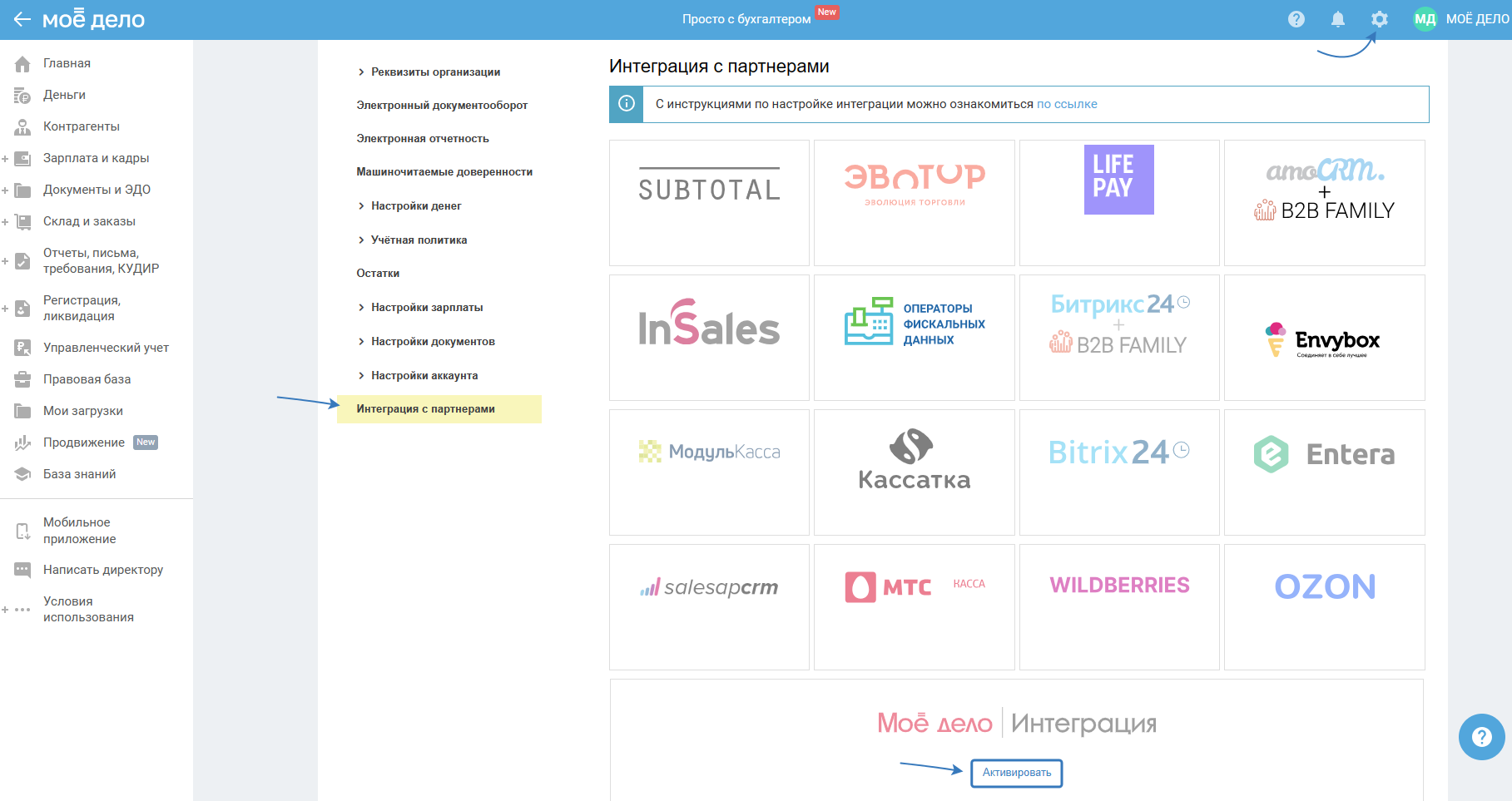This screenshot has width=1512, height=801.
Task: Open notifications bell icon
Action: click(x=1338, y=19)
